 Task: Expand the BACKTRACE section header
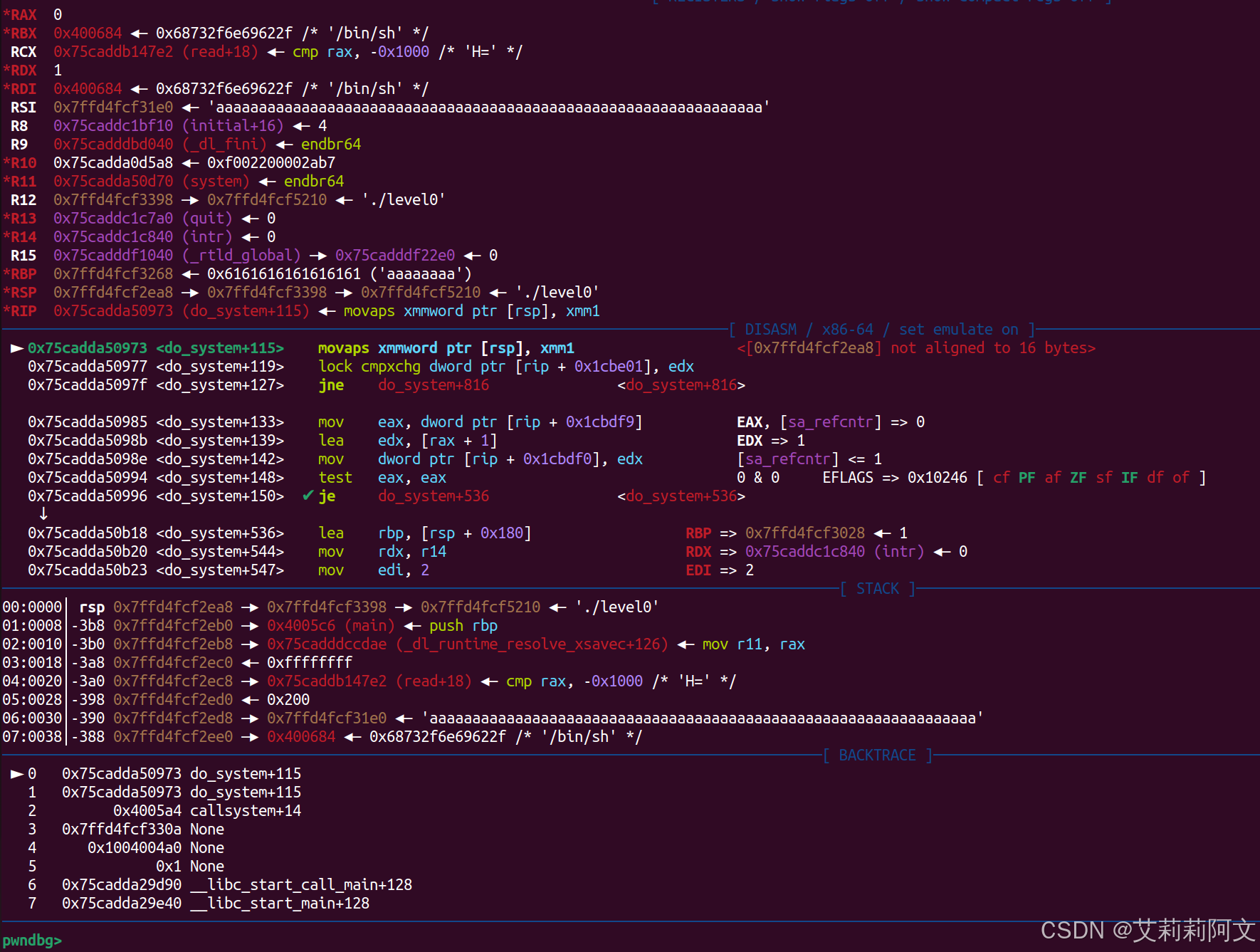point(877,755)
